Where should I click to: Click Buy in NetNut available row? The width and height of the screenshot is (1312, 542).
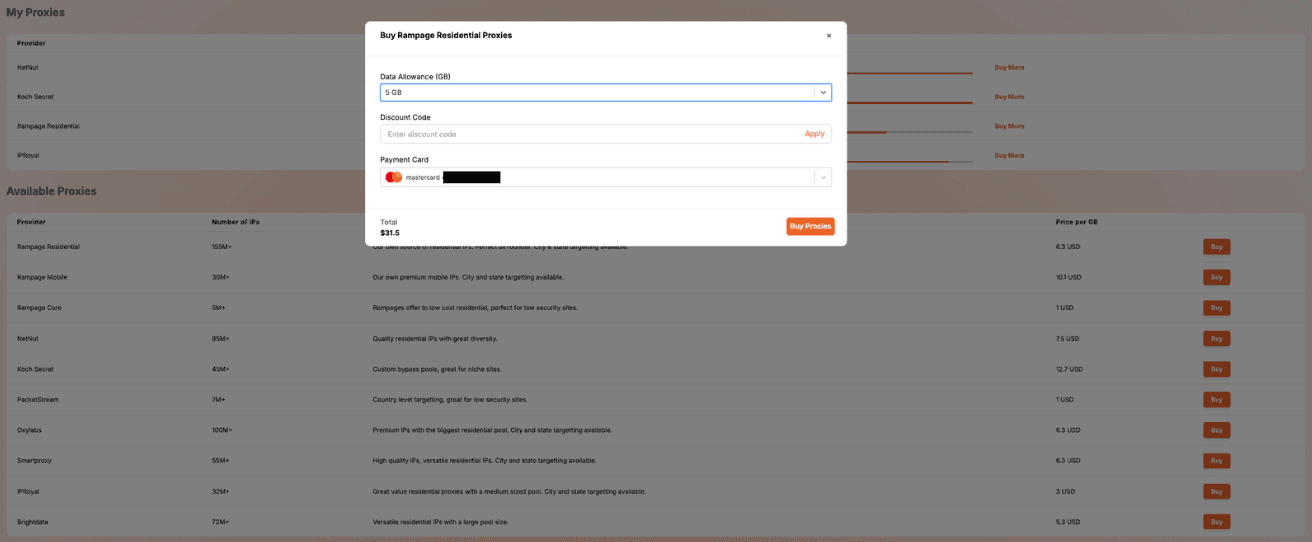[1216, 338]
